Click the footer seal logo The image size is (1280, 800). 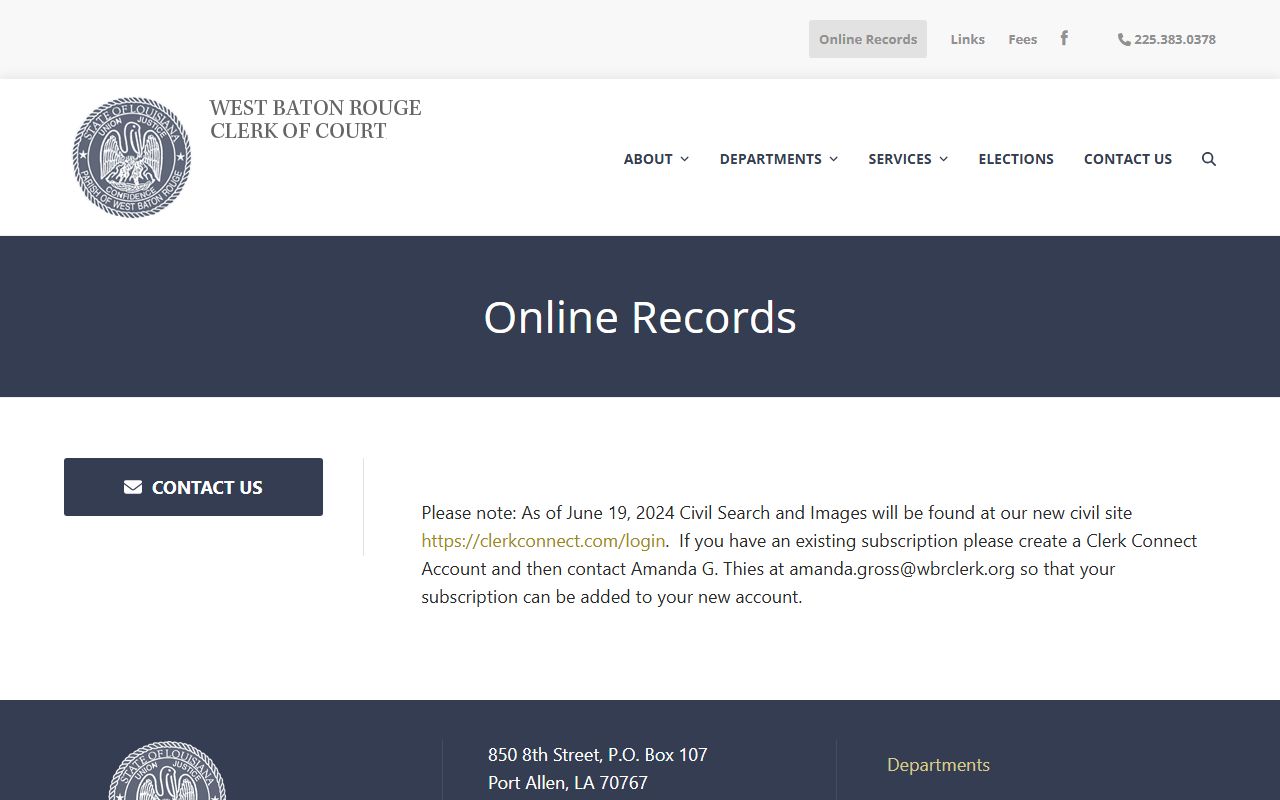[x=167, y=771]
